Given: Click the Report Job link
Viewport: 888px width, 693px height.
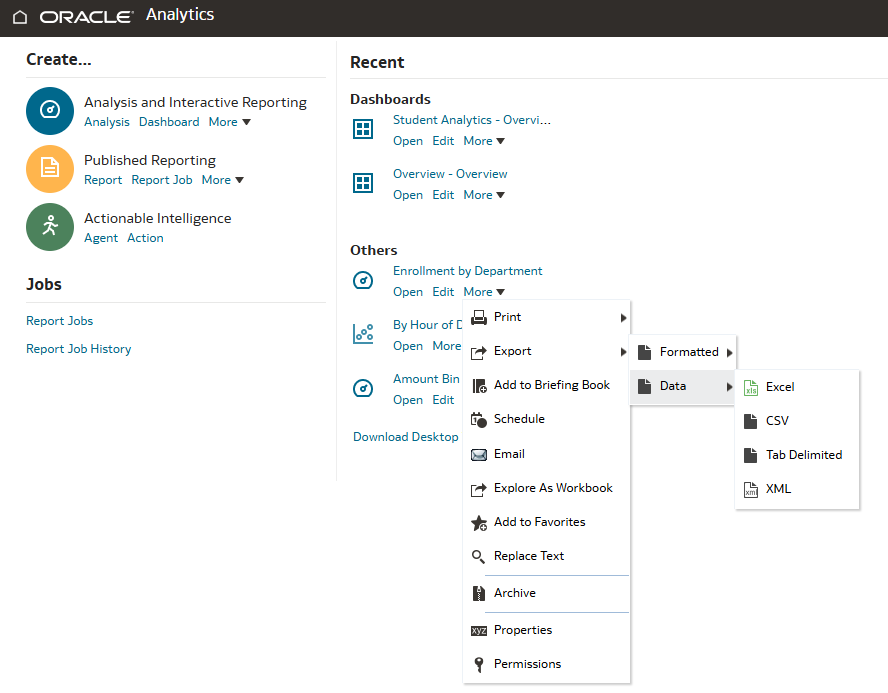Looking at the screenshot, I should pos(162,180).
